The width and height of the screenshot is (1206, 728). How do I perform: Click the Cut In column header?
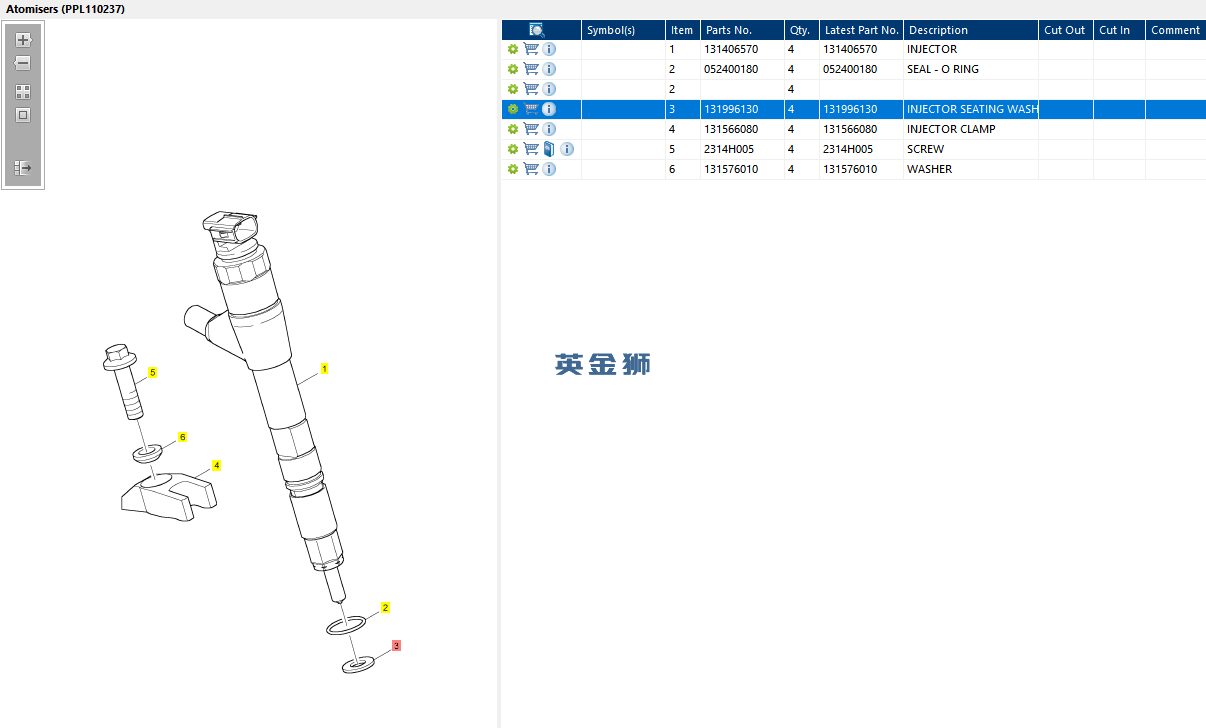(x=1119, y=30)
